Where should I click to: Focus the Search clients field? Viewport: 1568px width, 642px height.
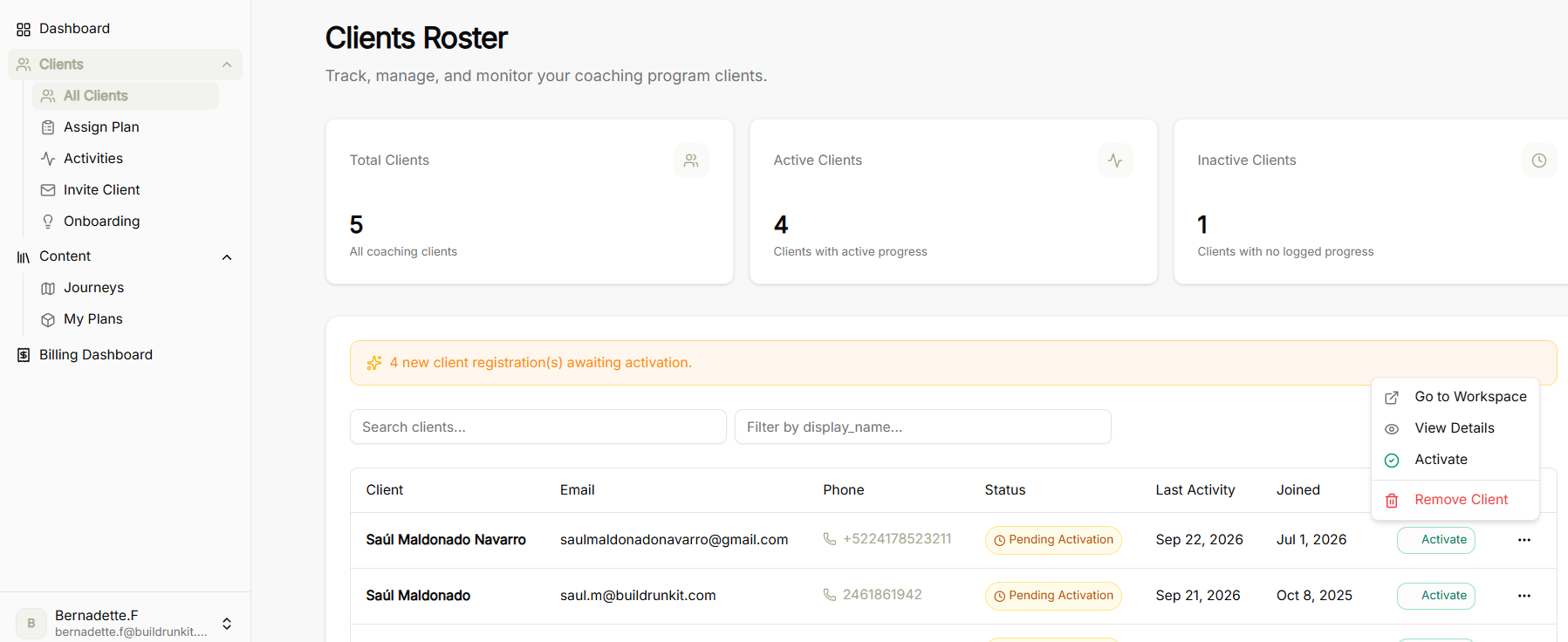tap(538, 427)
